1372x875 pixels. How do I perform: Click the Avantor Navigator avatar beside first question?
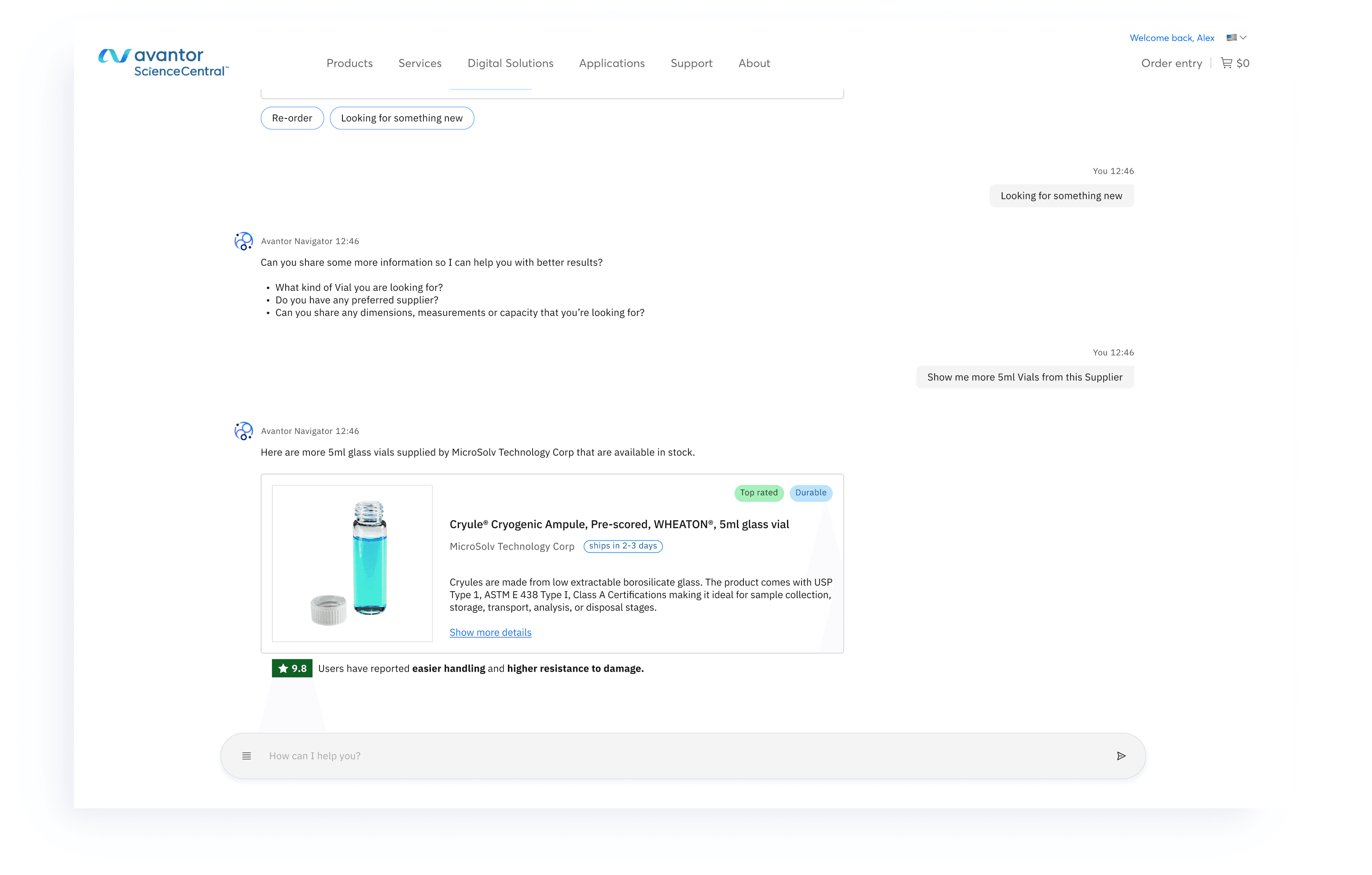pos(244,241)
